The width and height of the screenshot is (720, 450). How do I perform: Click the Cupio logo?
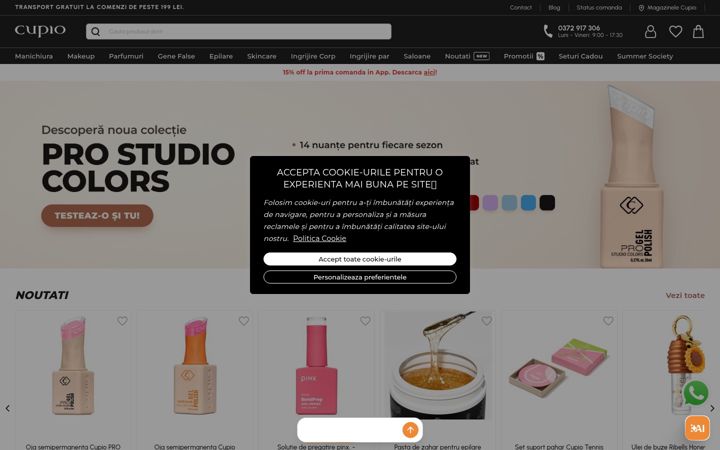click(x=40, y=31)
